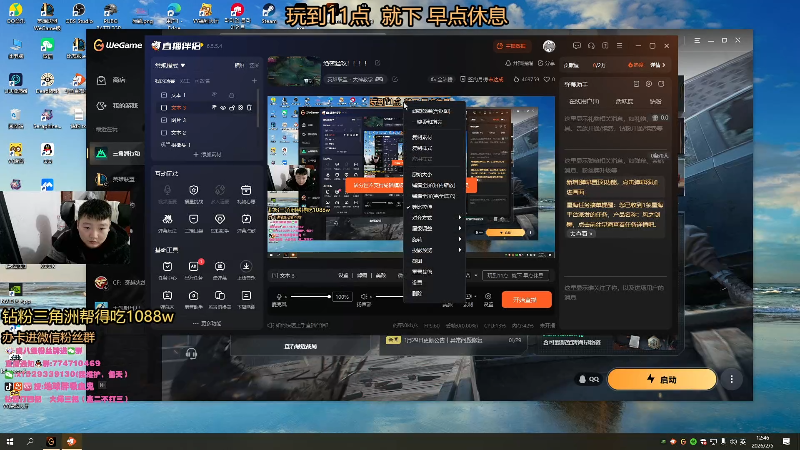
Task: Toggle lock icon on 文本 3 row
Action: point(232,108)
